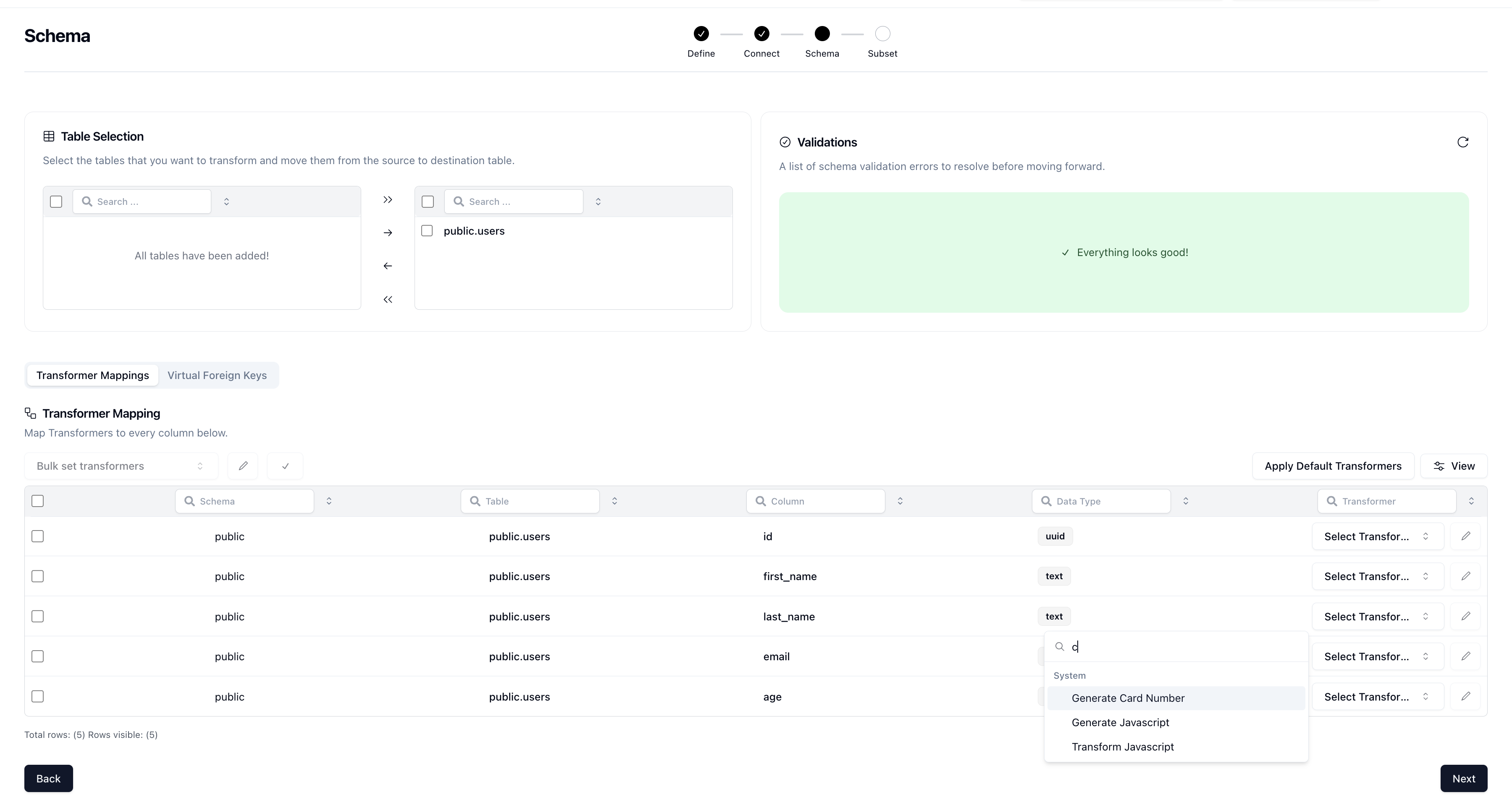Move all tables to destination (double right arrows)

pyautogui.click(x=387, y=199)
